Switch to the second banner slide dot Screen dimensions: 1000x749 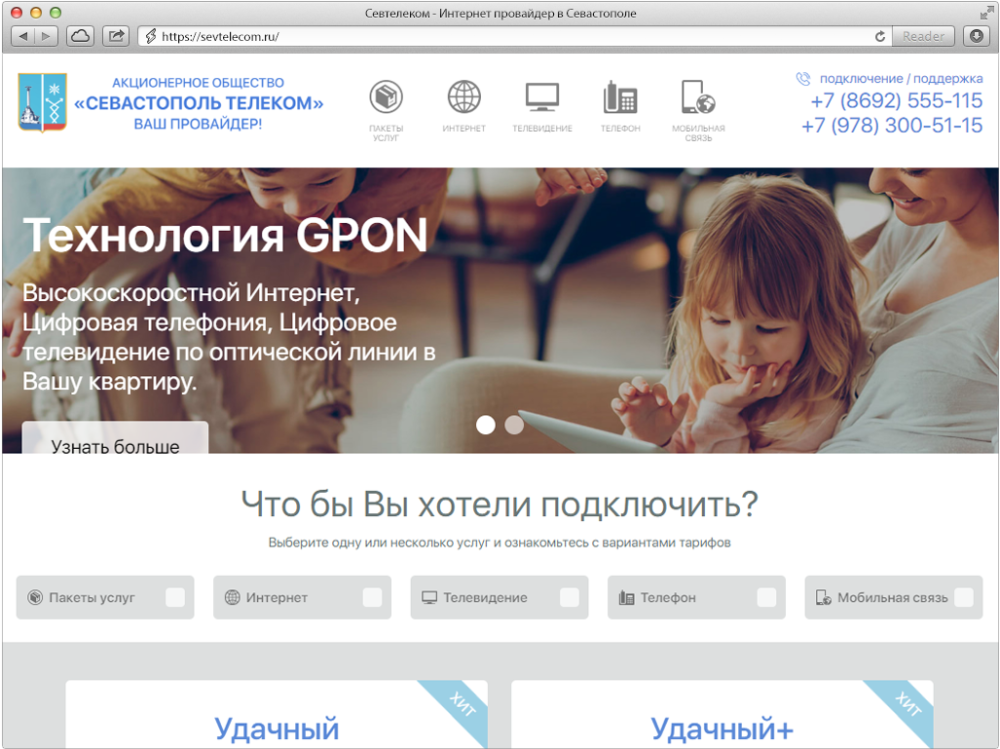[x=514, y=425]
